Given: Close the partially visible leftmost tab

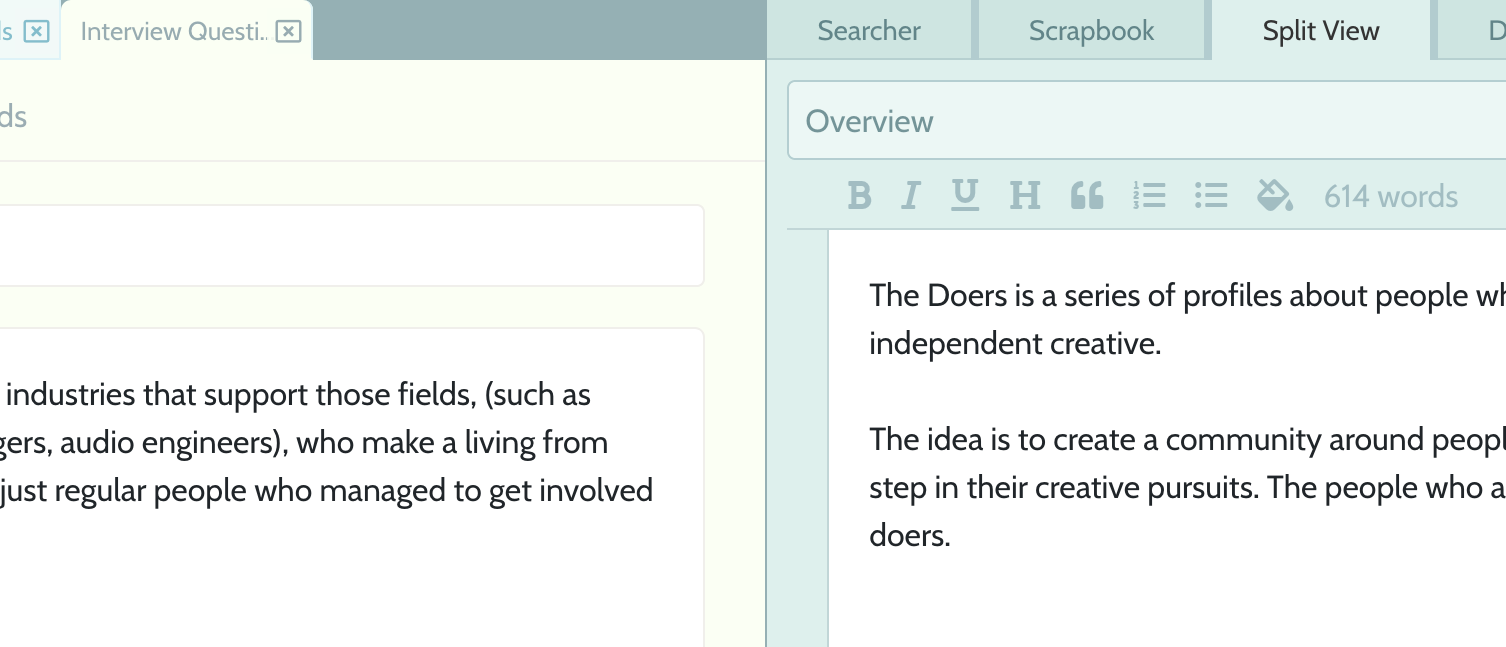Looking at the screenshot, I should point(36,32).
